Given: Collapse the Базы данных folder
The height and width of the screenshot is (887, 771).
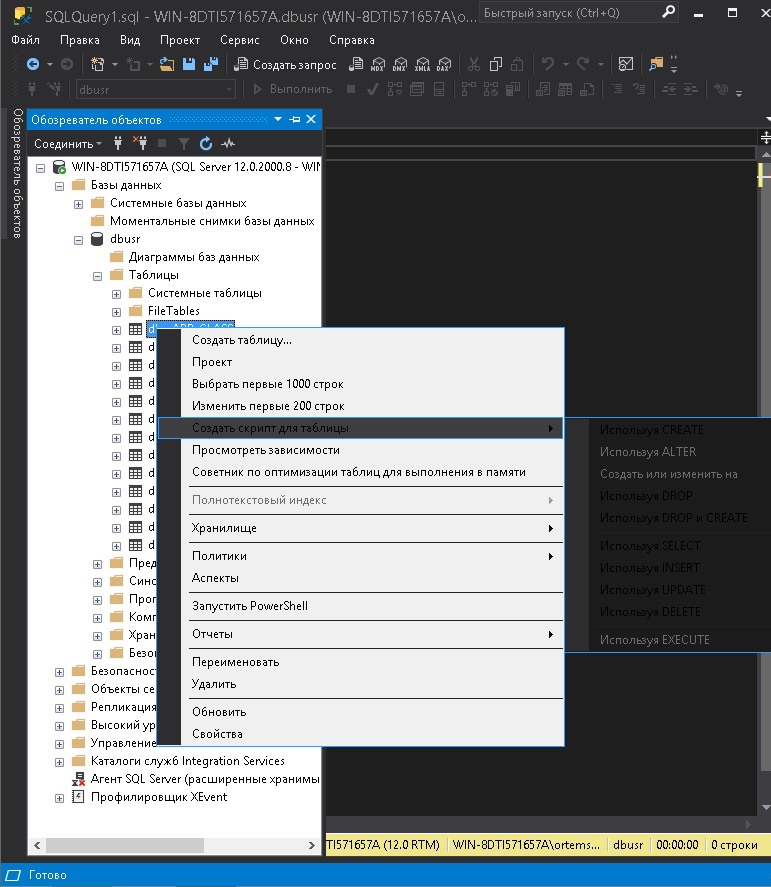Looking at the screenshot, I should pyautogui.click(x=59, y=186).
